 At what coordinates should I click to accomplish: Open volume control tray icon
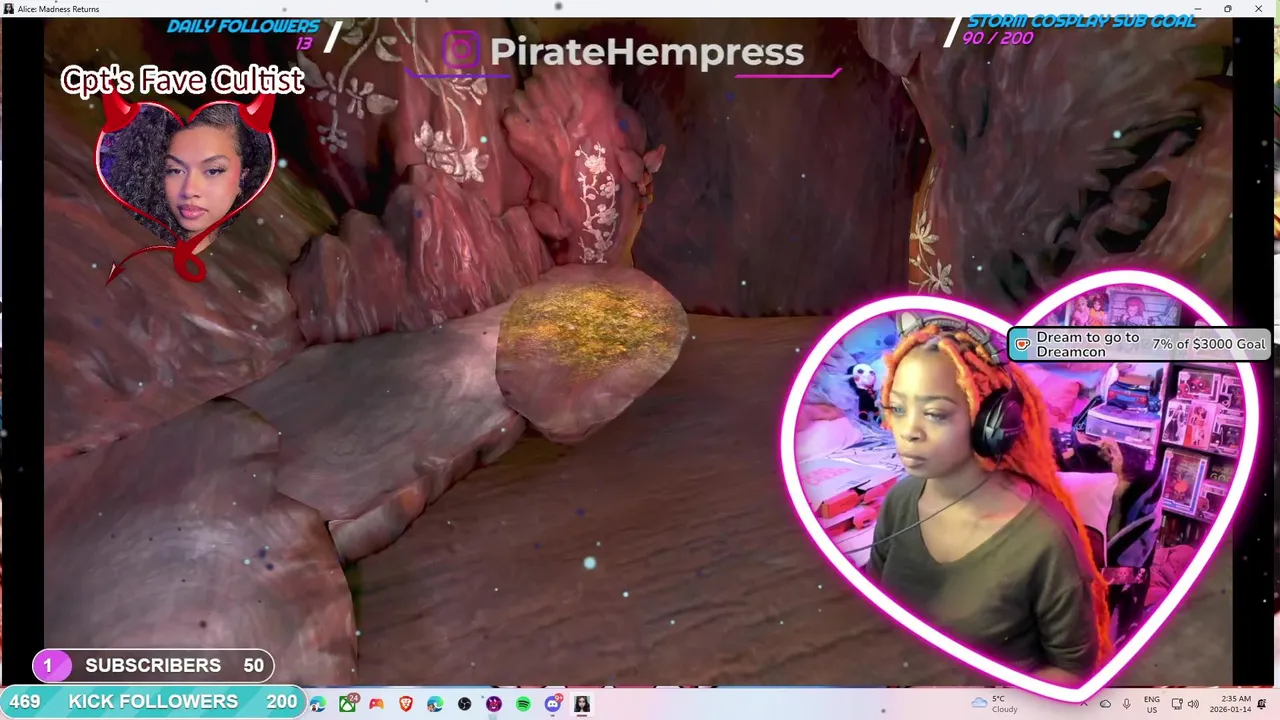1193,704
